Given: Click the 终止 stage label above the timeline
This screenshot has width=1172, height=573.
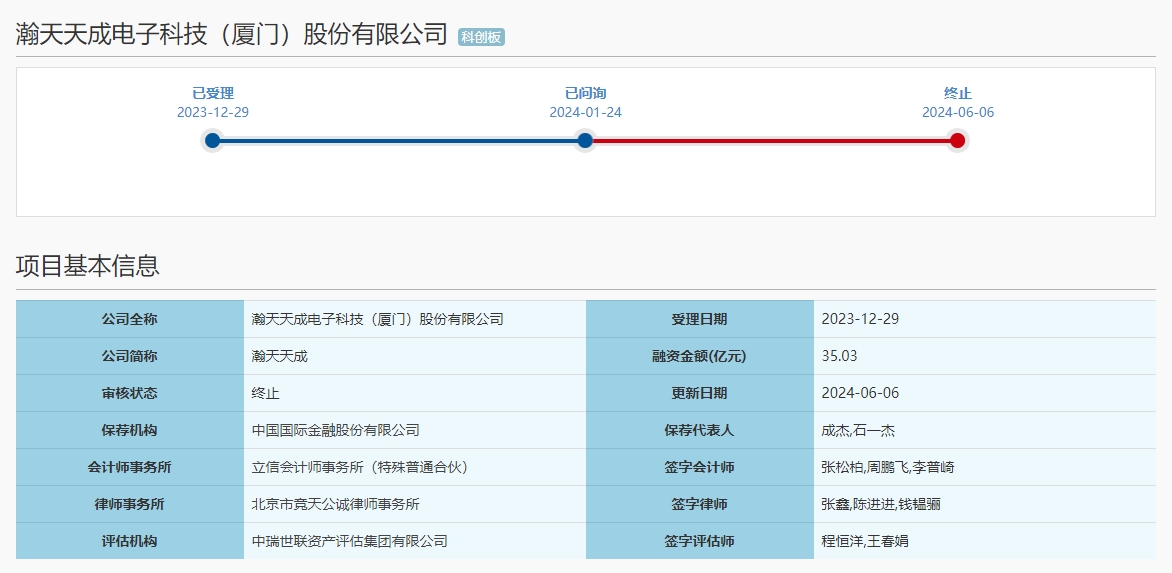Looking at the screenshot, I should tap(957, 93).
